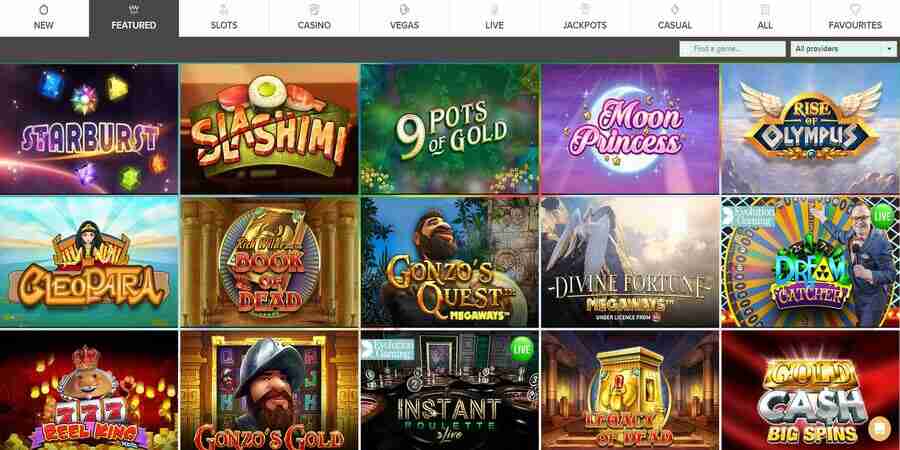Expand the All providers dropdown
This screenshot has height=450, width=900.
[x=844, y=49]
